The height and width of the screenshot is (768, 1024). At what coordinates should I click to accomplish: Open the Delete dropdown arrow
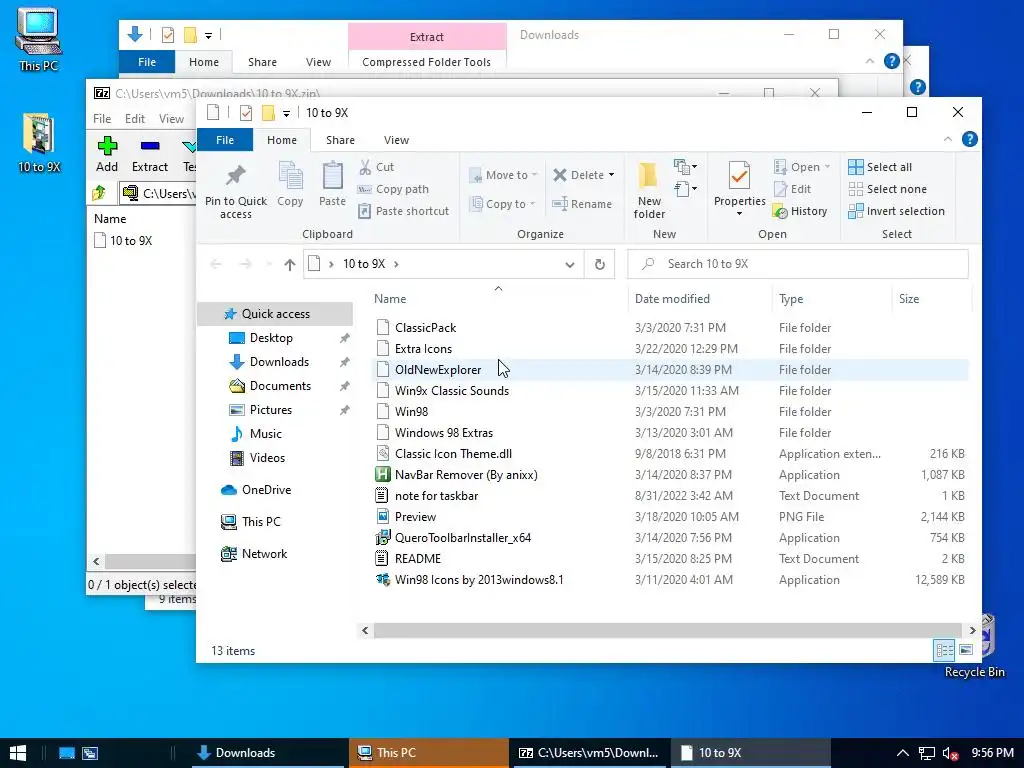click(611, 175)
